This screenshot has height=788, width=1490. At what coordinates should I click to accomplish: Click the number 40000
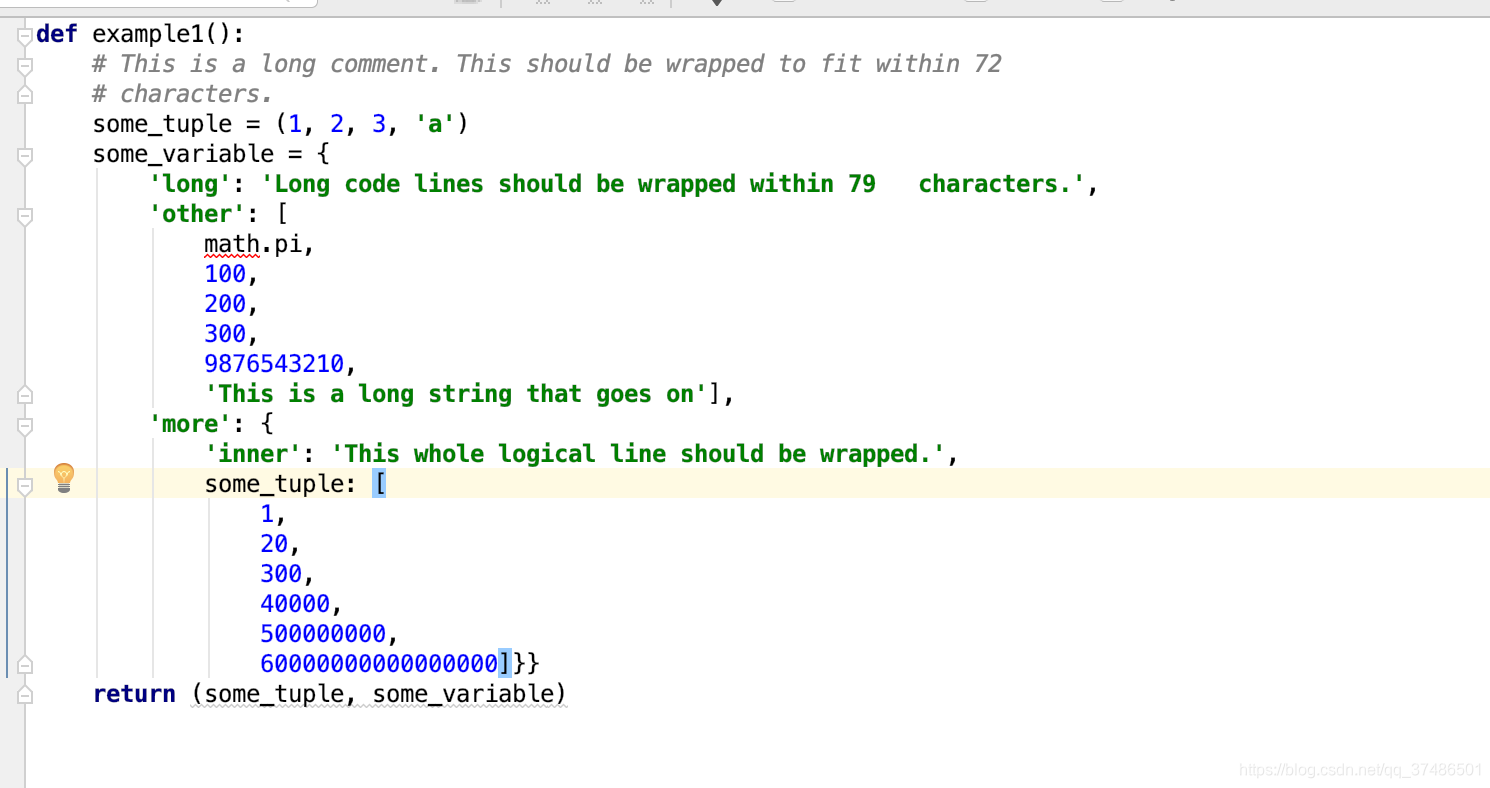click(x=295, y=604)
